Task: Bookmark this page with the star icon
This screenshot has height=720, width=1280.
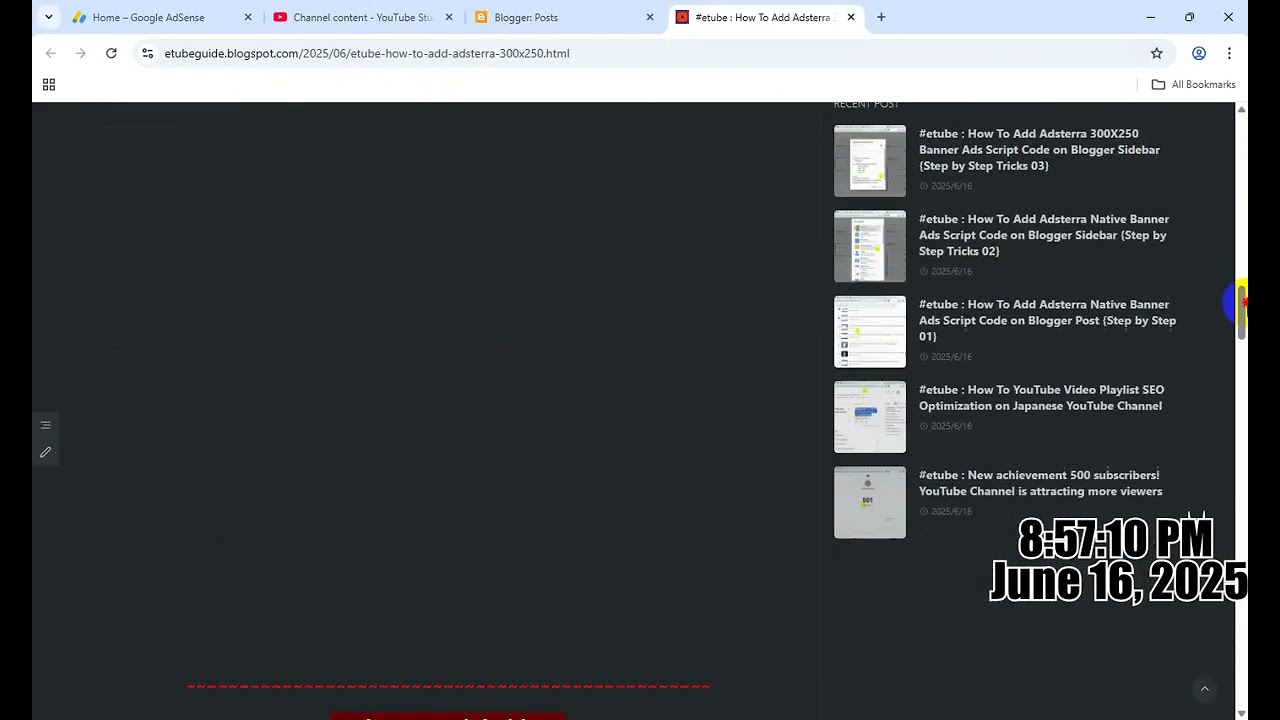Action: 1157,53
